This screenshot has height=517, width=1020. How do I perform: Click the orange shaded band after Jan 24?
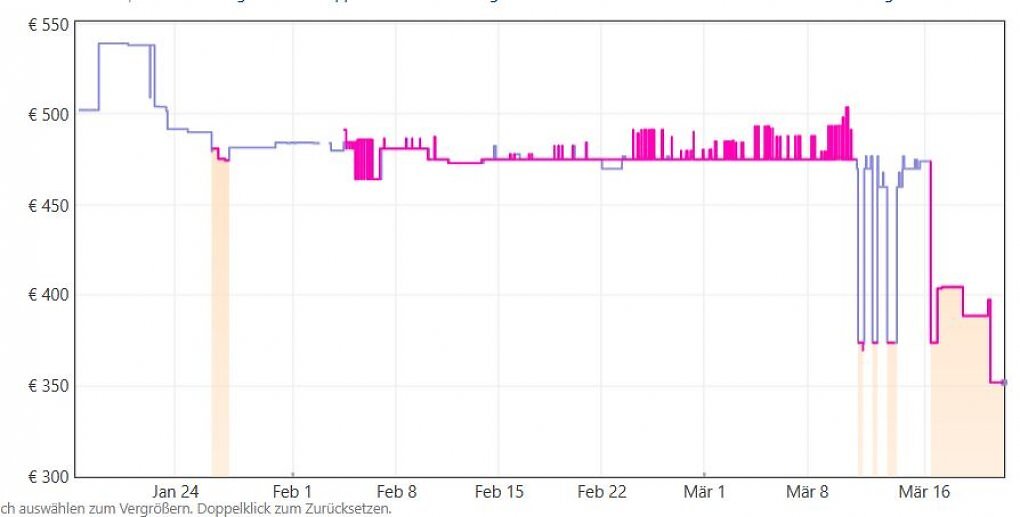pos(220,315)
